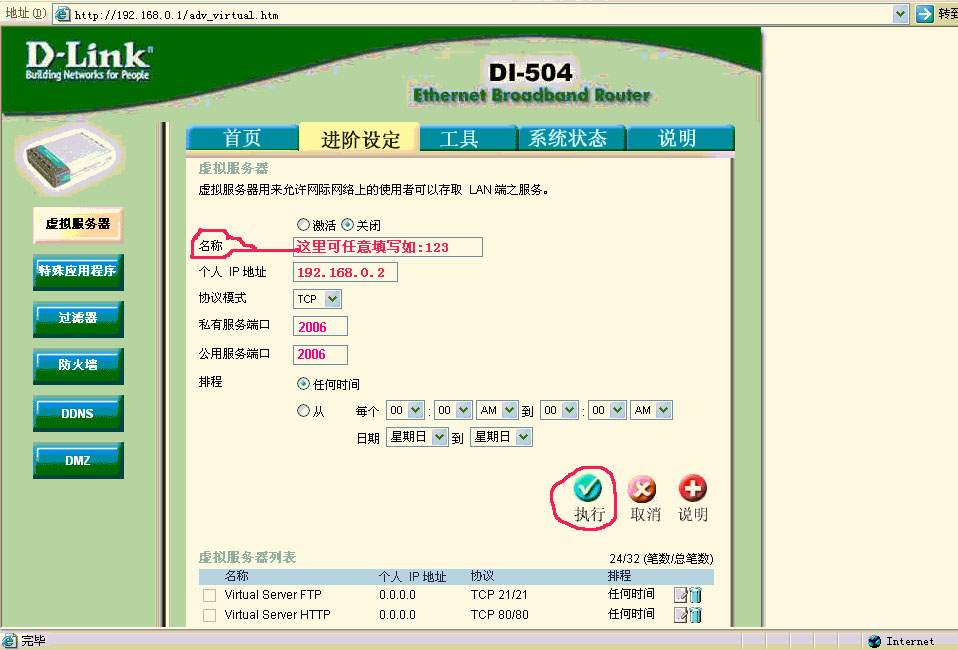Screen dimensions: 958x650
Task: Tick the Virtual Server FTP checkbox
Action: (x=209, y=595)
